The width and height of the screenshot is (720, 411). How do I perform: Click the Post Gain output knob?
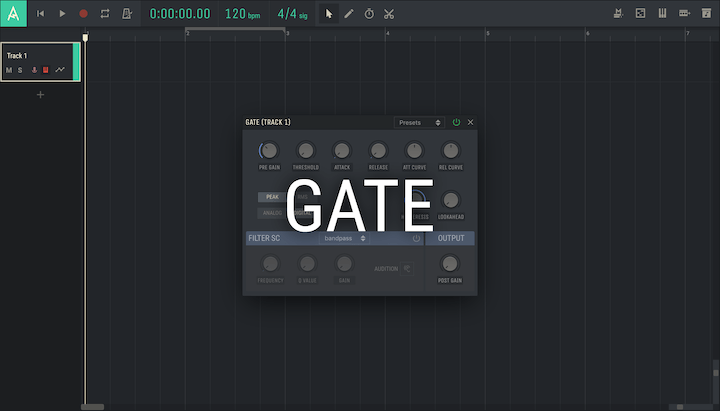click(x=450, y=264)
